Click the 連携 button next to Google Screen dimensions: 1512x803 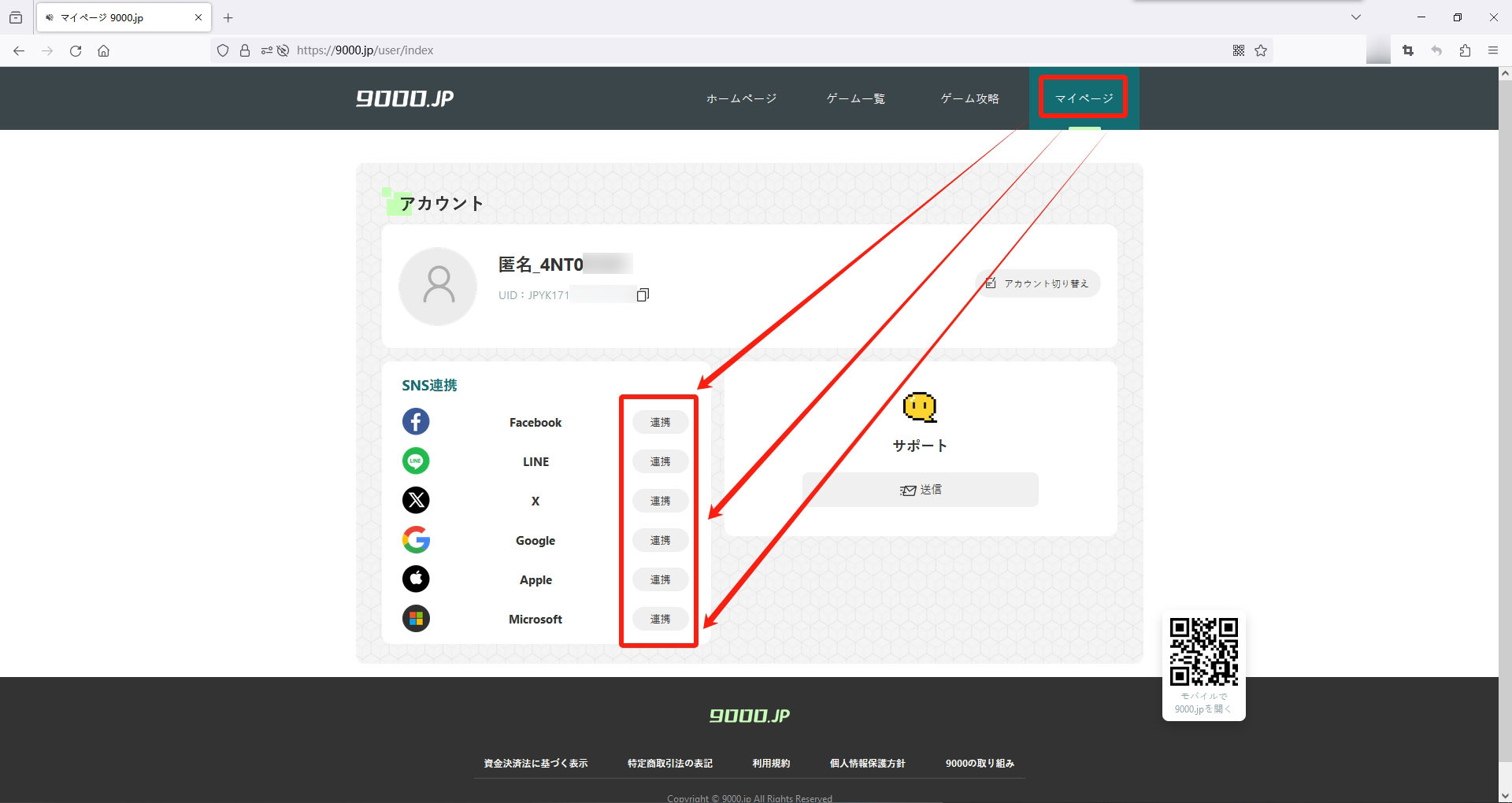click(660, 540)
